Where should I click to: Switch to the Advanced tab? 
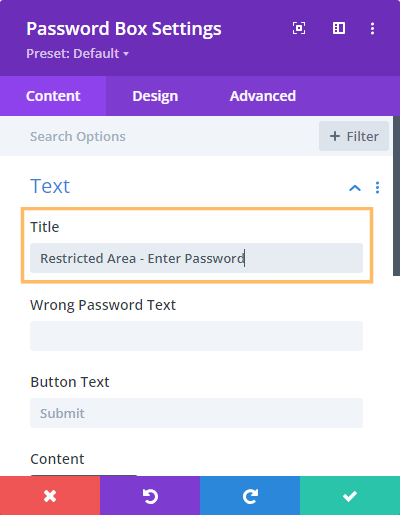click(x=263, y=96)
